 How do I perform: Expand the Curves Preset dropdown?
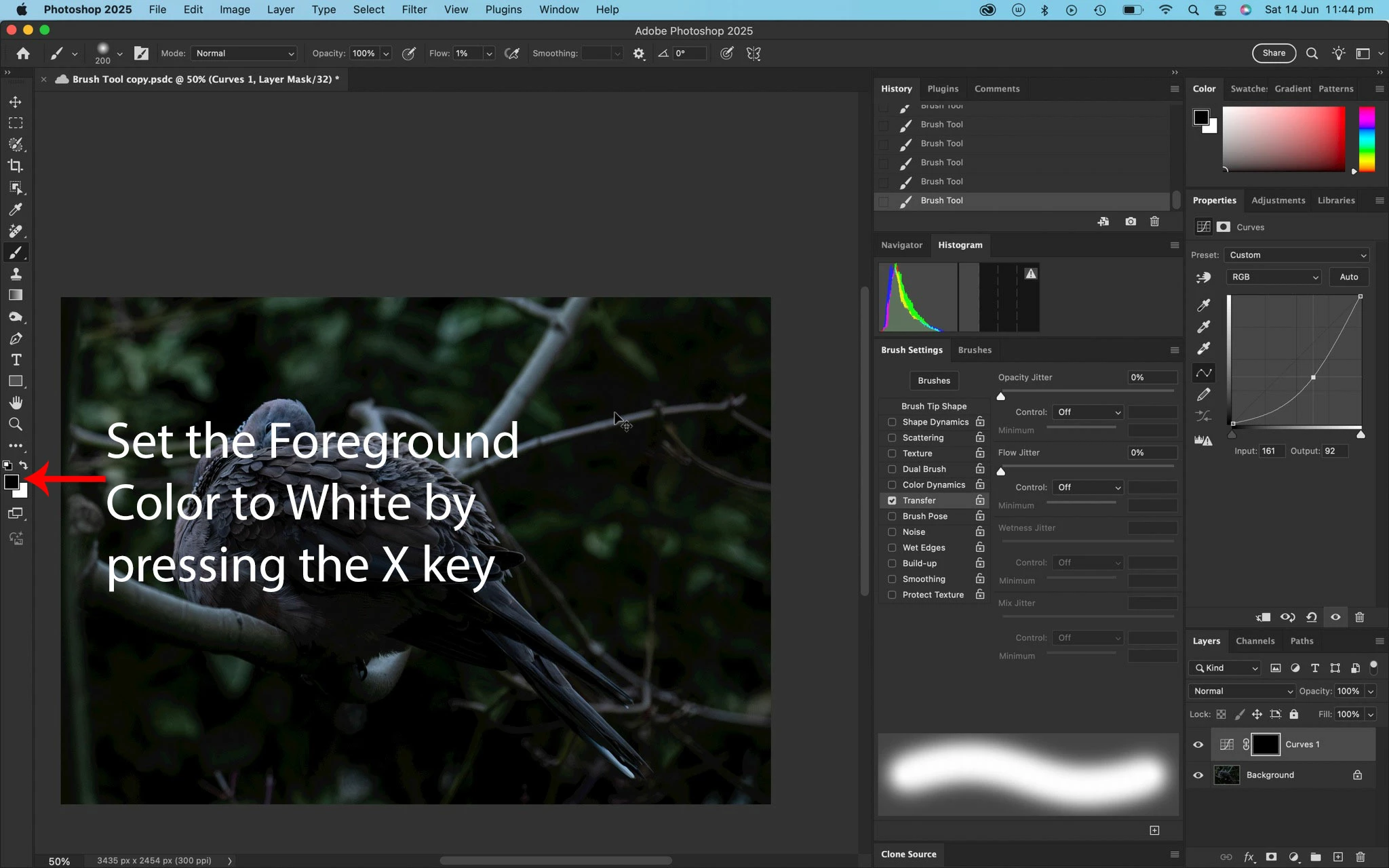(x=1297, y=255)
